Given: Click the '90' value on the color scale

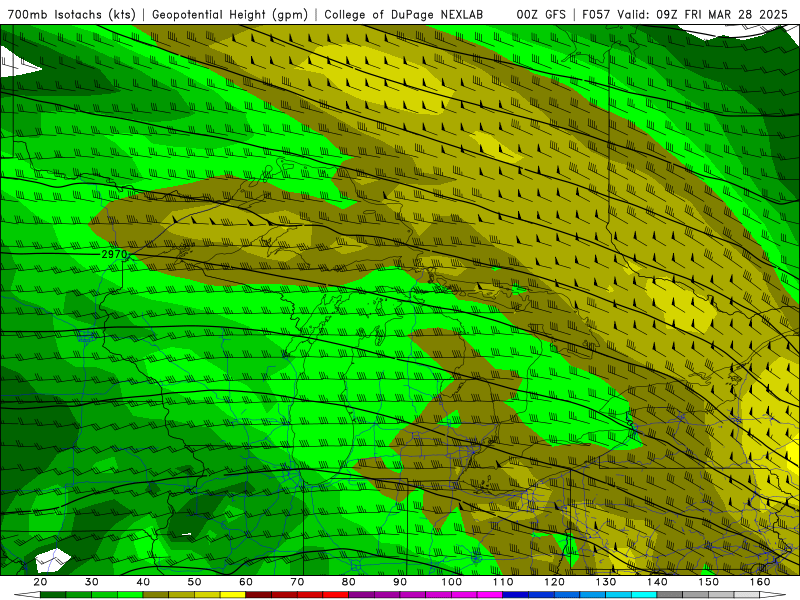Looking at the screenshot, I should click(x=400, y=582).
